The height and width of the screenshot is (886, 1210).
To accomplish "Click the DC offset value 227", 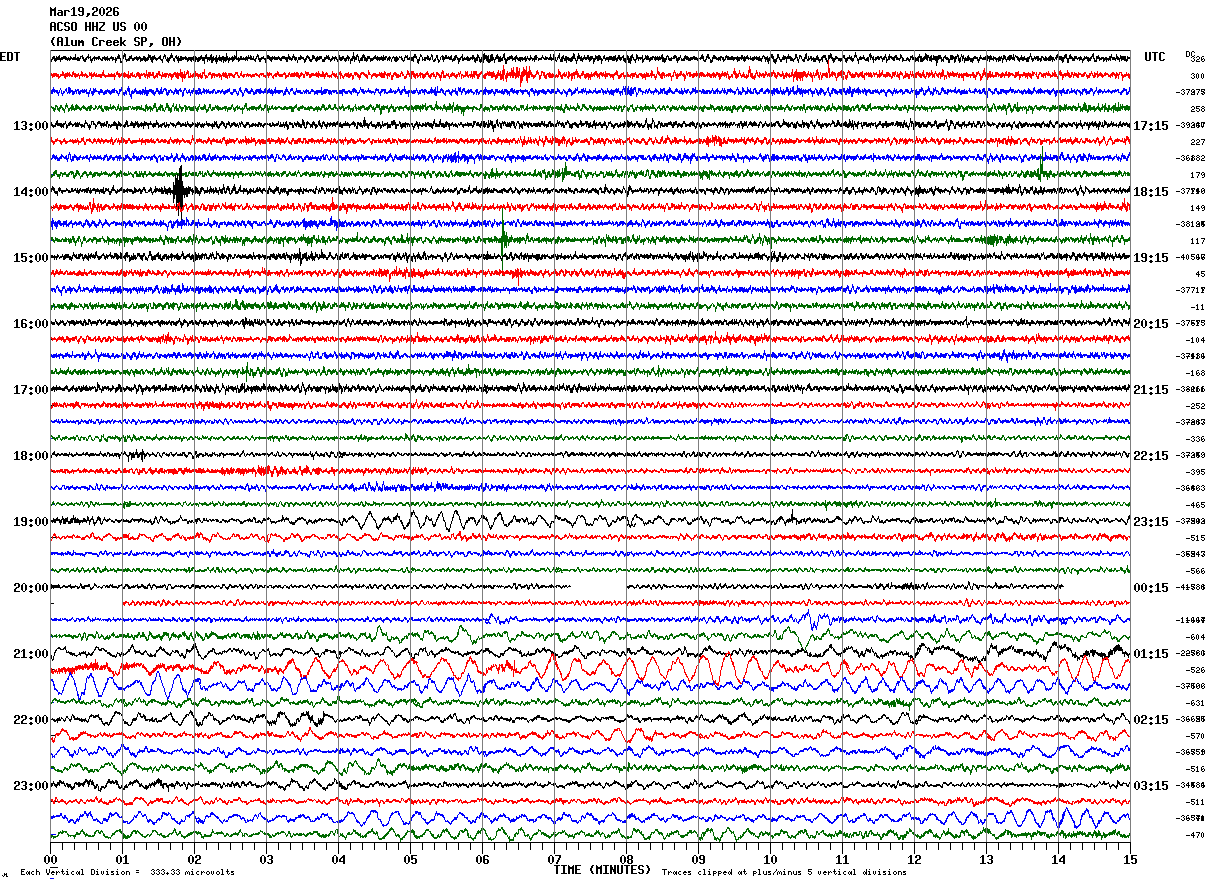I will 1197,142.
